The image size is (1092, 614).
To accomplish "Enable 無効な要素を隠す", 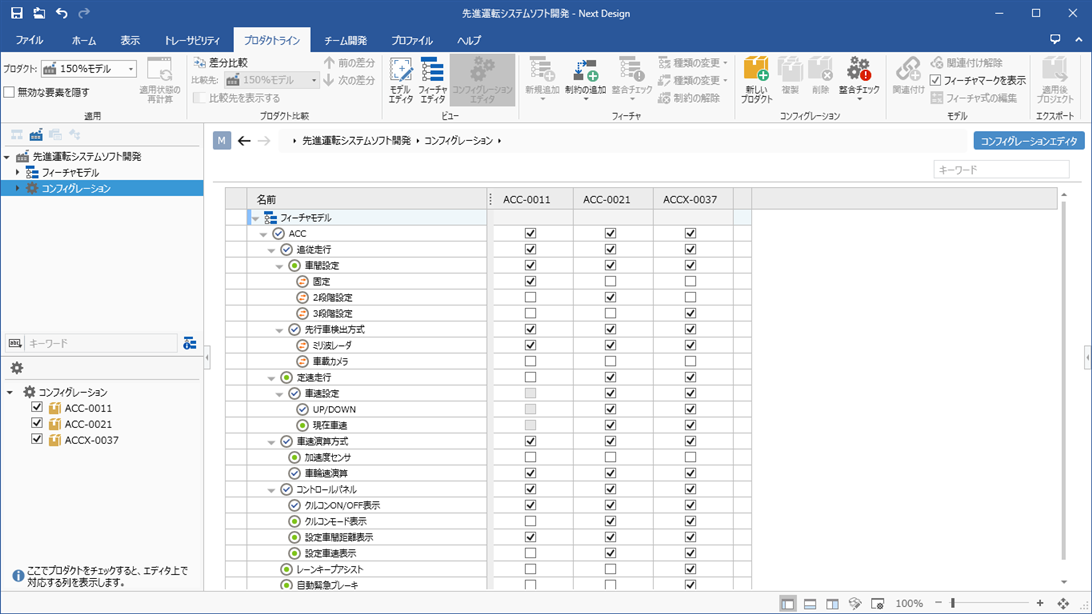I will (10, 92).
